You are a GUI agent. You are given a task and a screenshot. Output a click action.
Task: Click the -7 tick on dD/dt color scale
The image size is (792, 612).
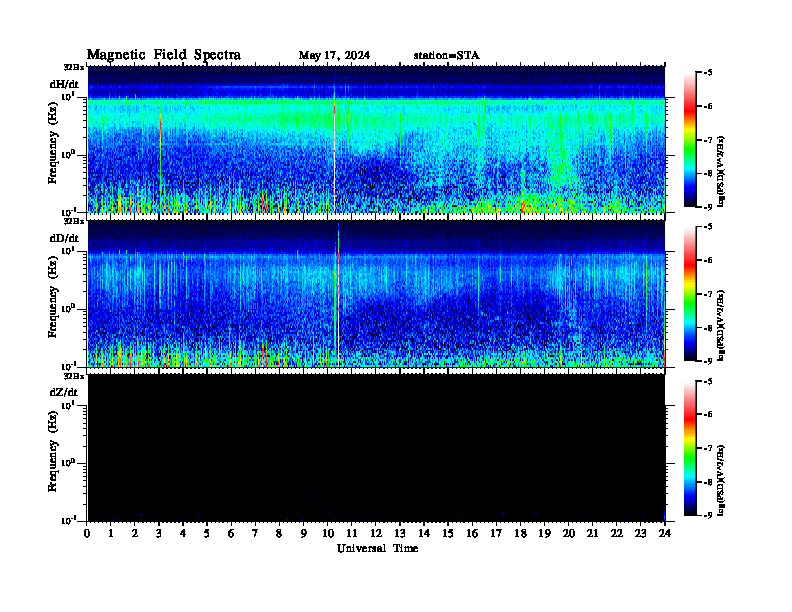click(x=708, y=294)
